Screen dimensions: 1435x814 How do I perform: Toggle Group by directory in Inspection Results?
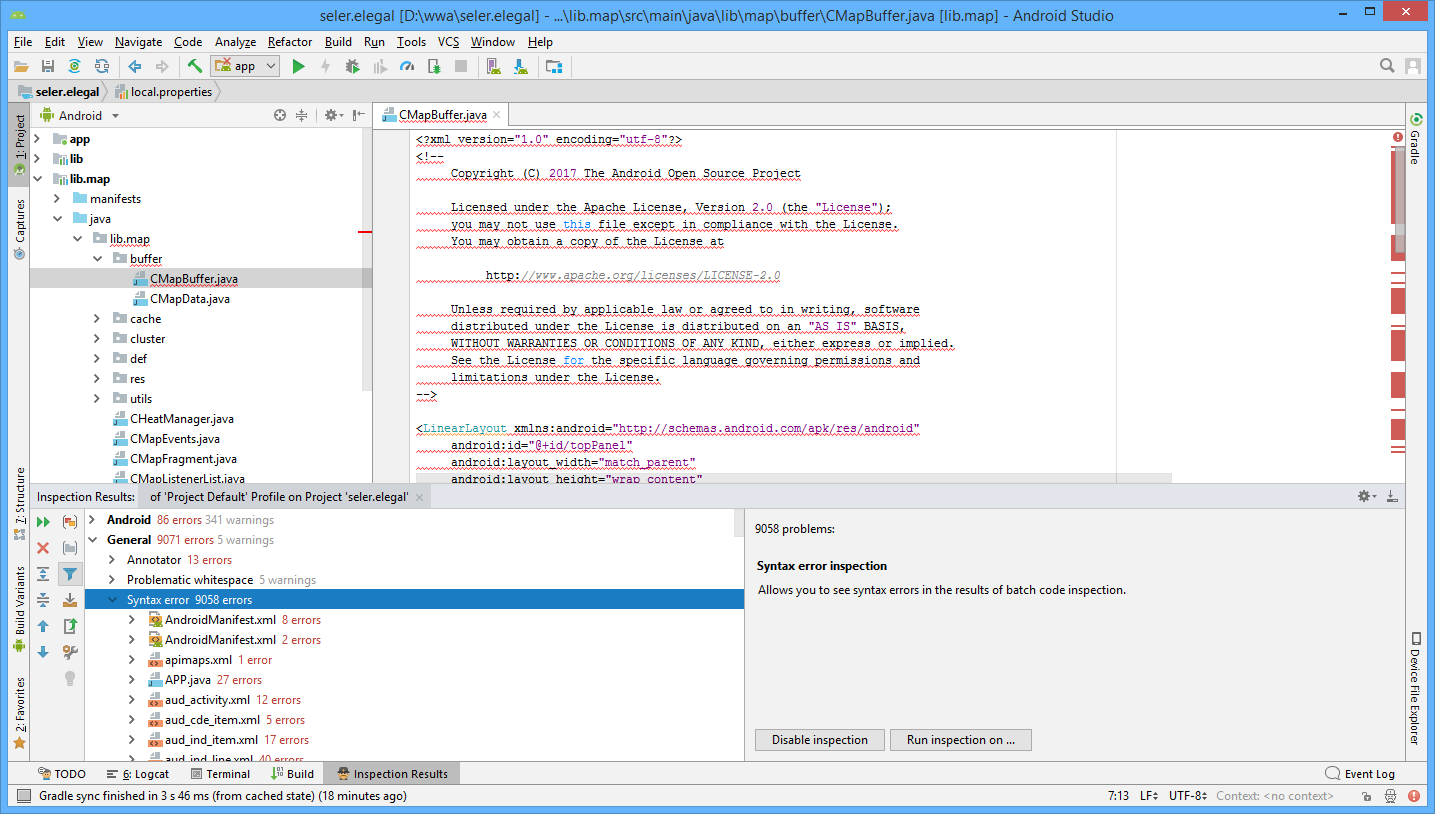coord(70,548)
